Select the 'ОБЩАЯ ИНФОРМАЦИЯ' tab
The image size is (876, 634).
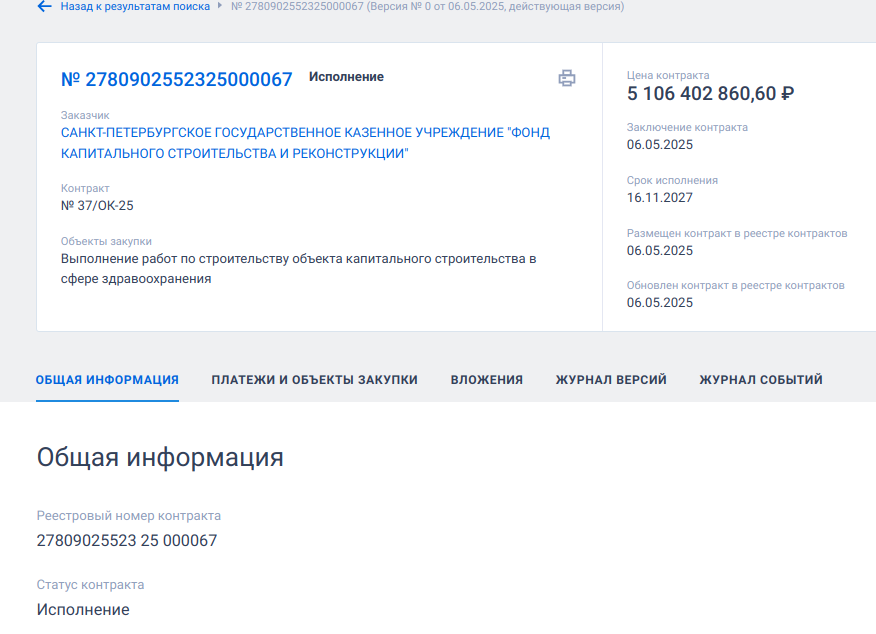(107, 380)
